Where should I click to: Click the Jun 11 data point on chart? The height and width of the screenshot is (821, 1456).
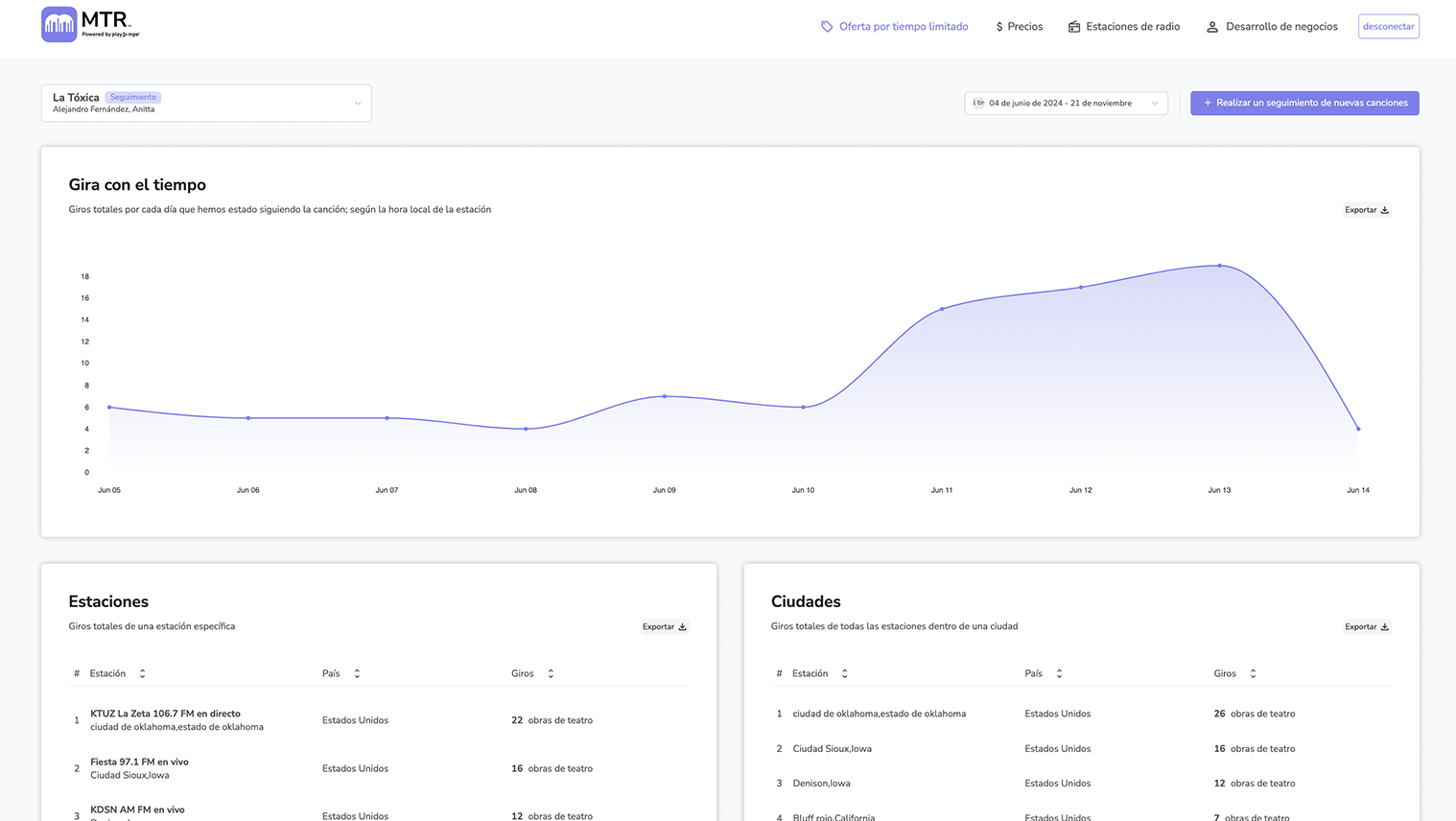coord(942,309)
